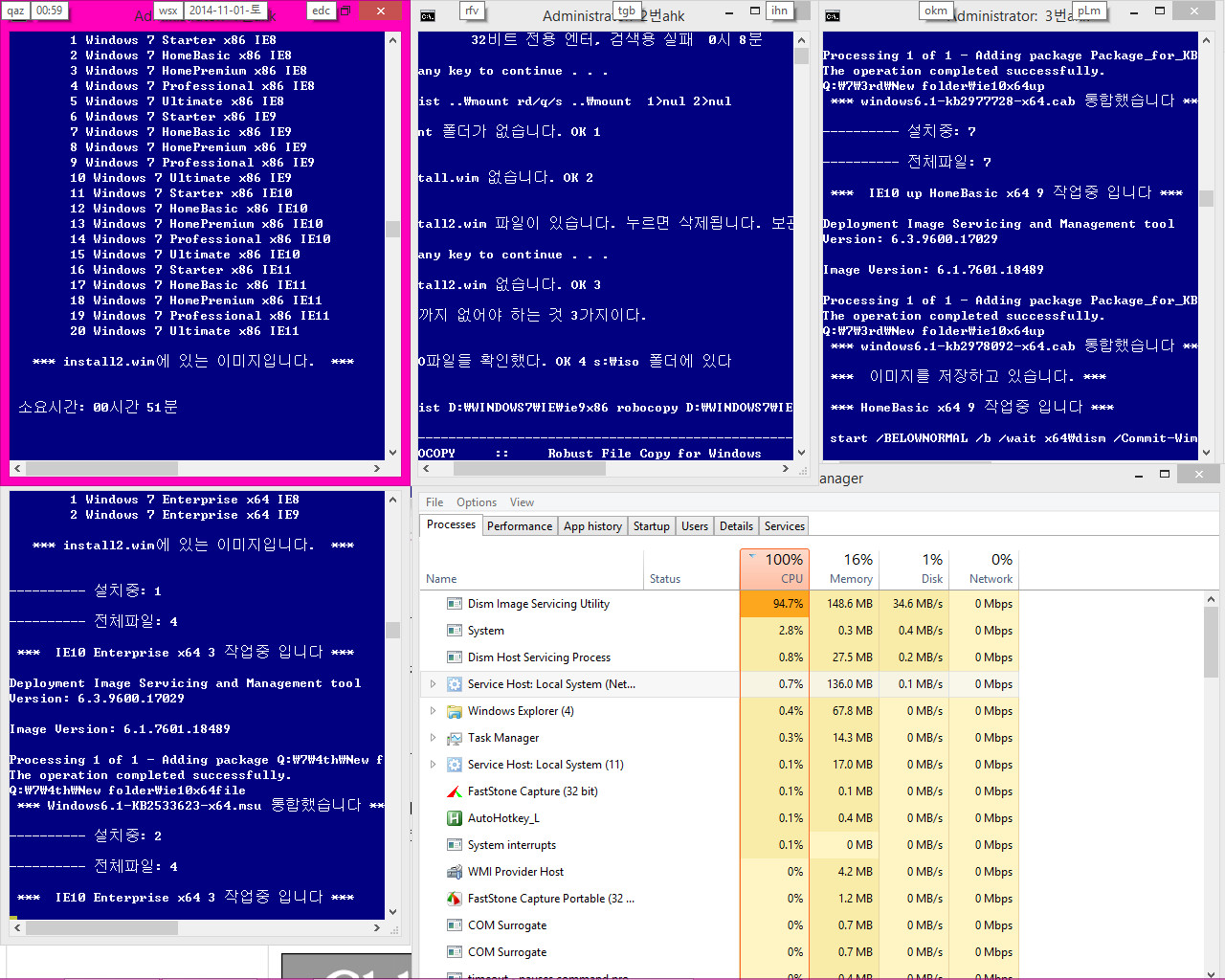Sort processes by the Name column

tap(532, 568)
